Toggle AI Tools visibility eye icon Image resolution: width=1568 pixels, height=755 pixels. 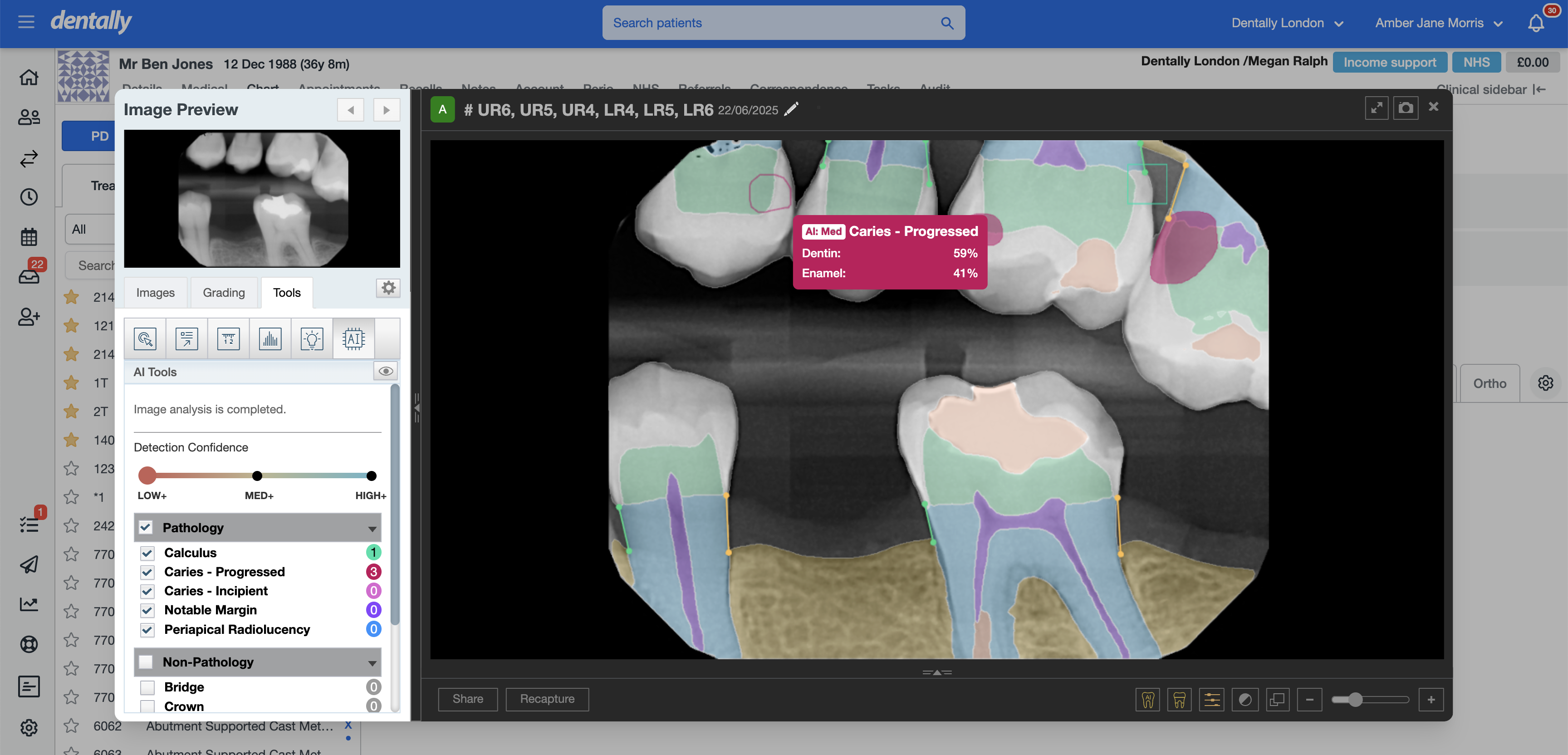click(386, 372)
